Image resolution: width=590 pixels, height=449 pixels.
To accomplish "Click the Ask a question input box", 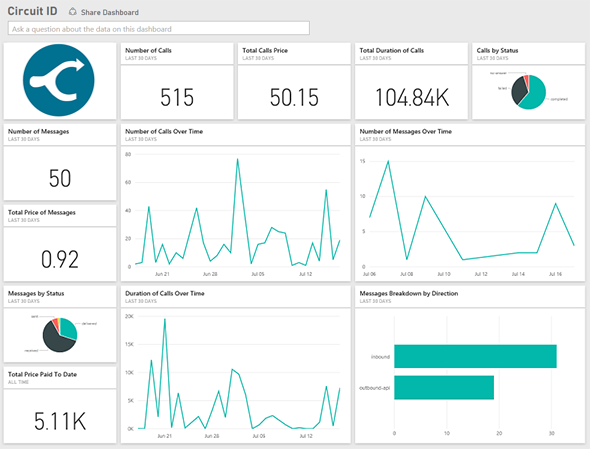I will coord(159,29).
